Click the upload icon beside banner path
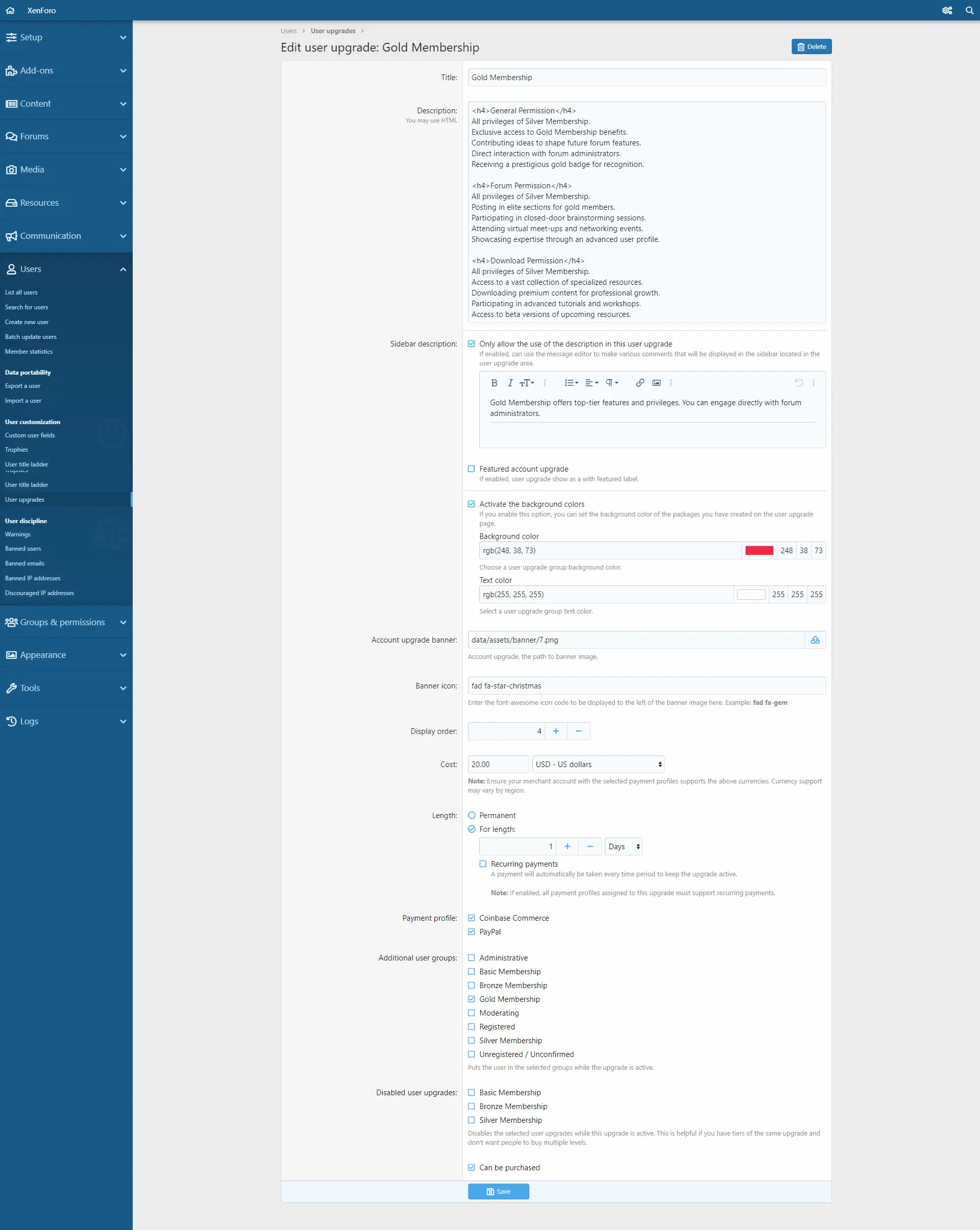 pyautogui.click(x=815, y=639)
